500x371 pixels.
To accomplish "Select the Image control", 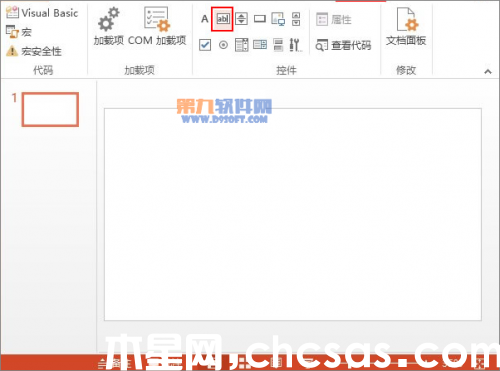I will pos(278,19).
